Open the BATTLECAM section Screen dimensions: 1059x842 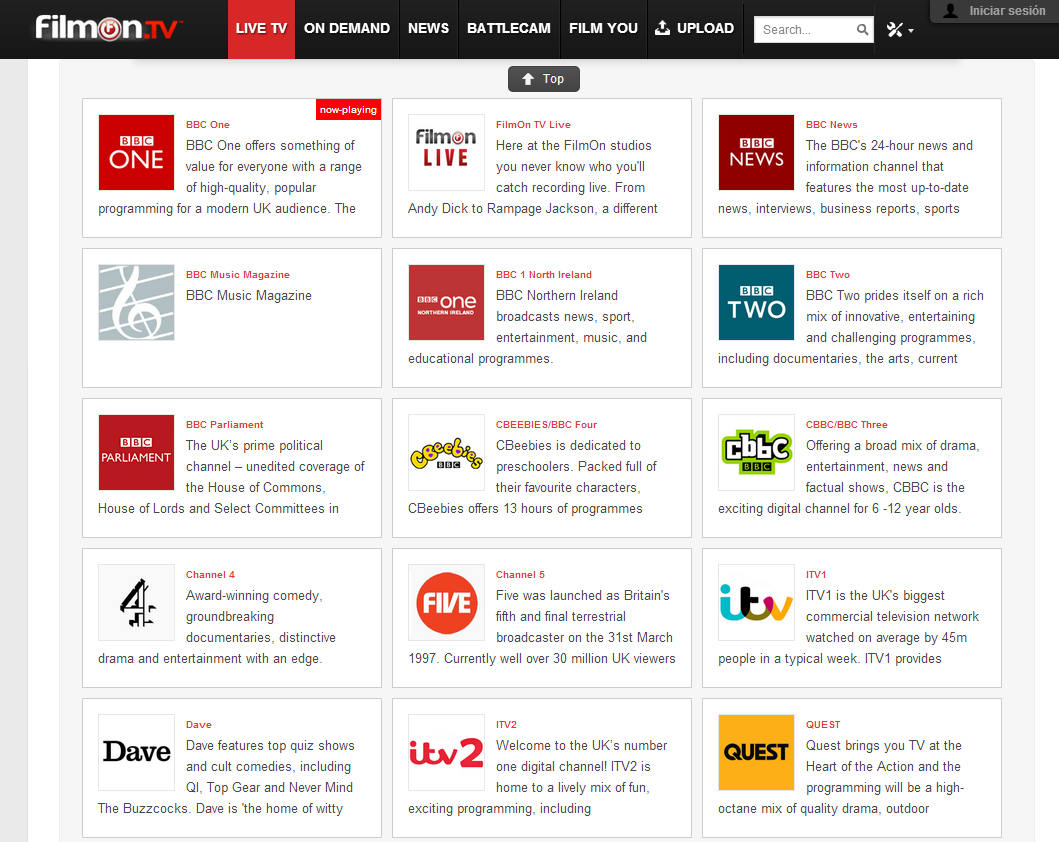pos(509,29)
